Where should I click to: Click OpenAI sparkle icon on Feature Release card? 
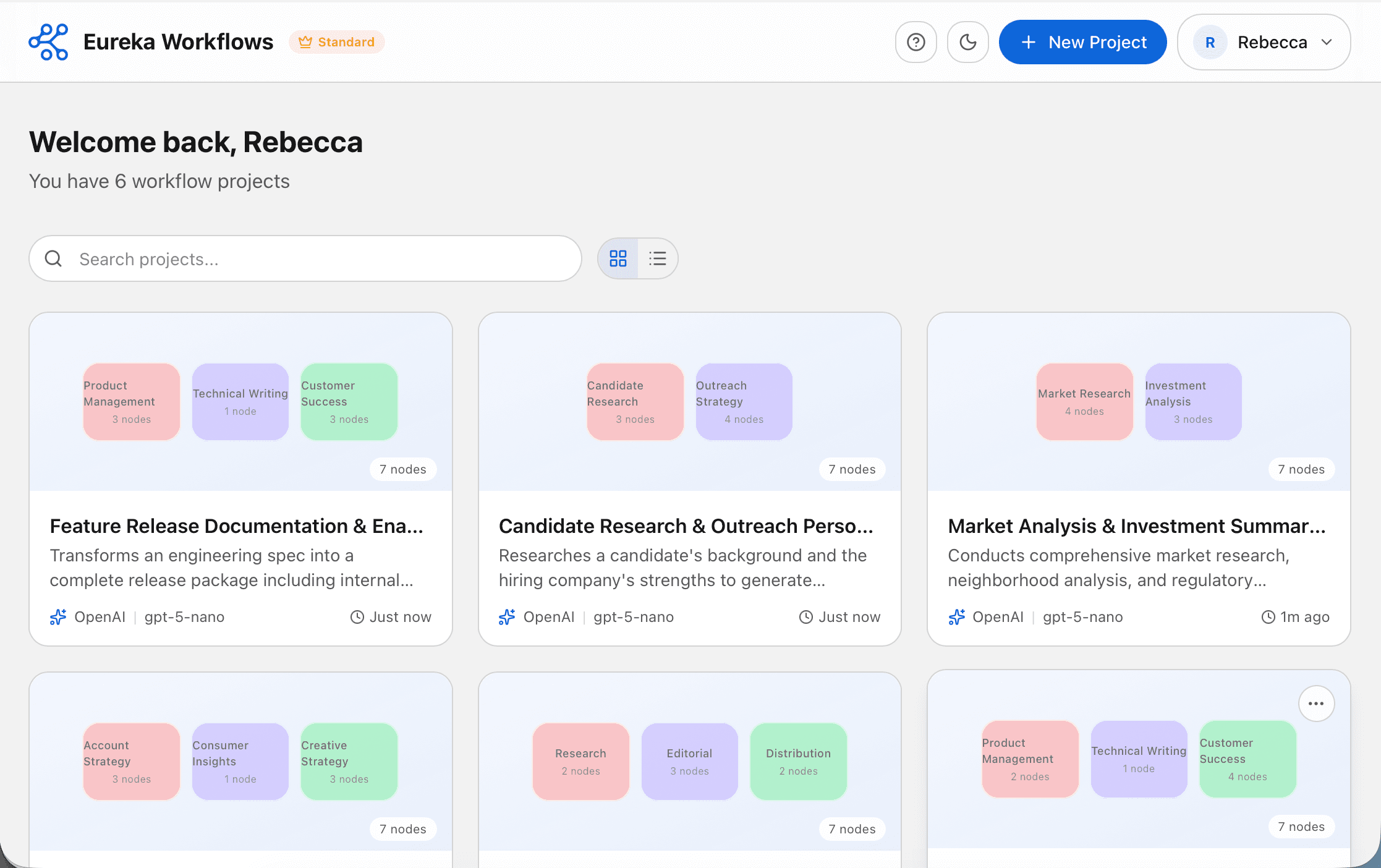[58, 617]
